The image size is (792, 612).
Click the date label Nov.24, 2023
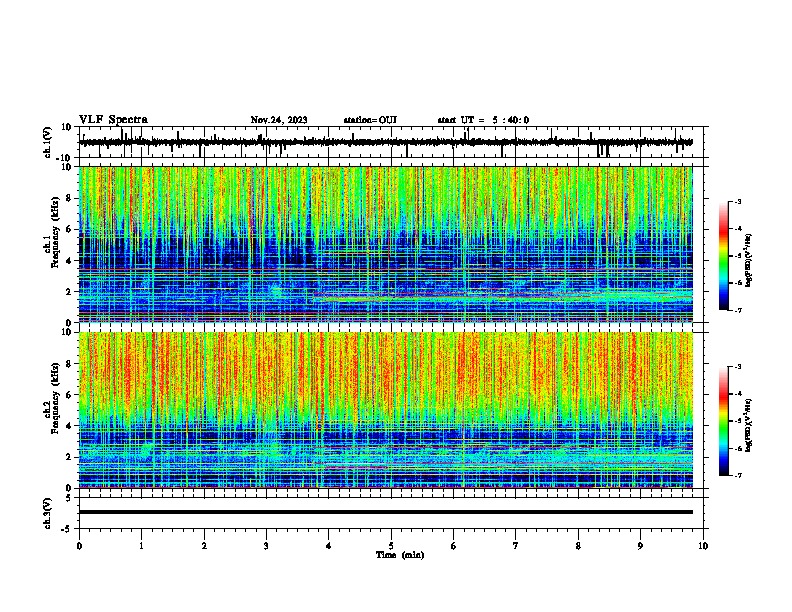279,120
